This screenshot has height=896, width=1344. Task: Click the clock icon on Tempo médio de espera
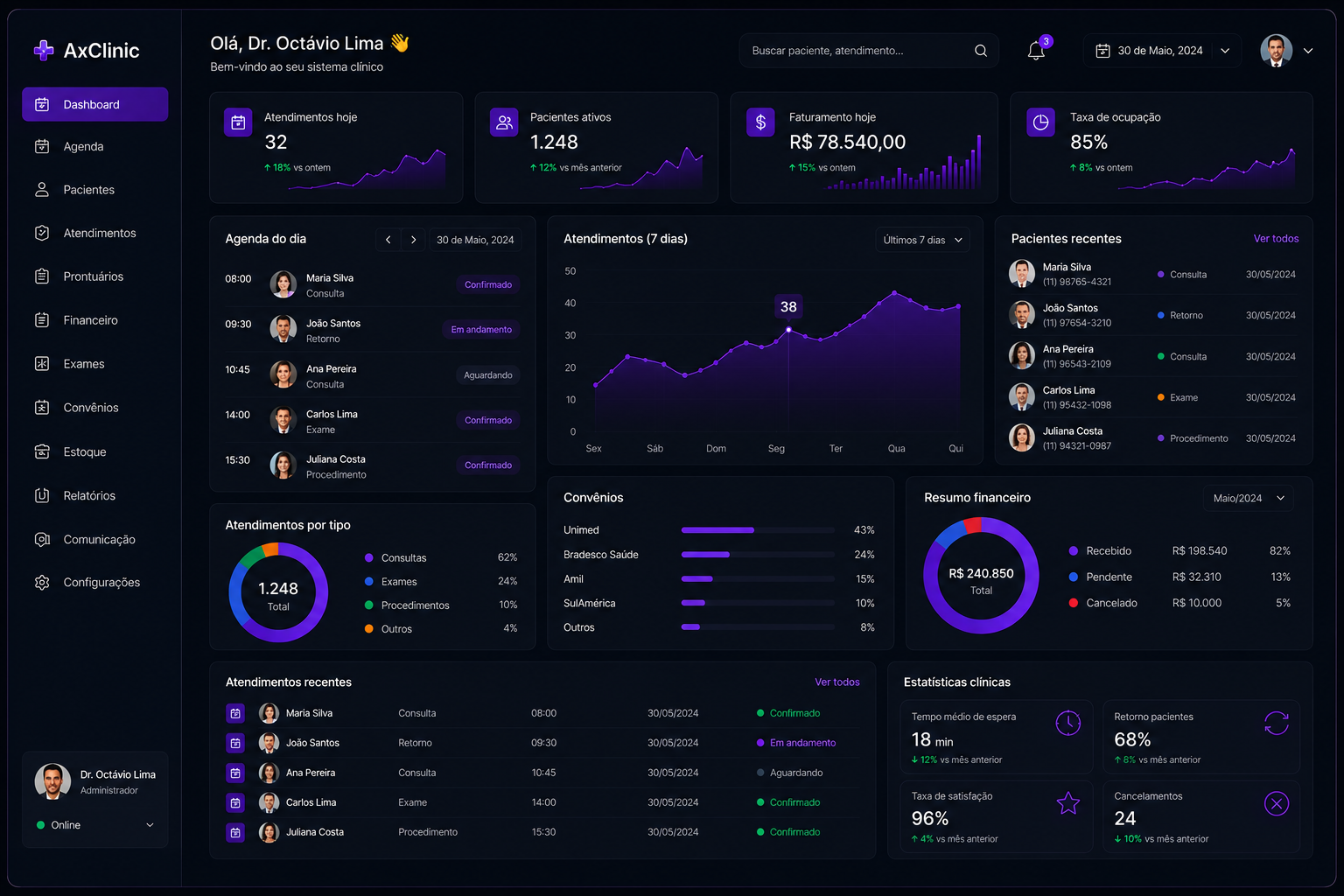[x=1067, y=723]
